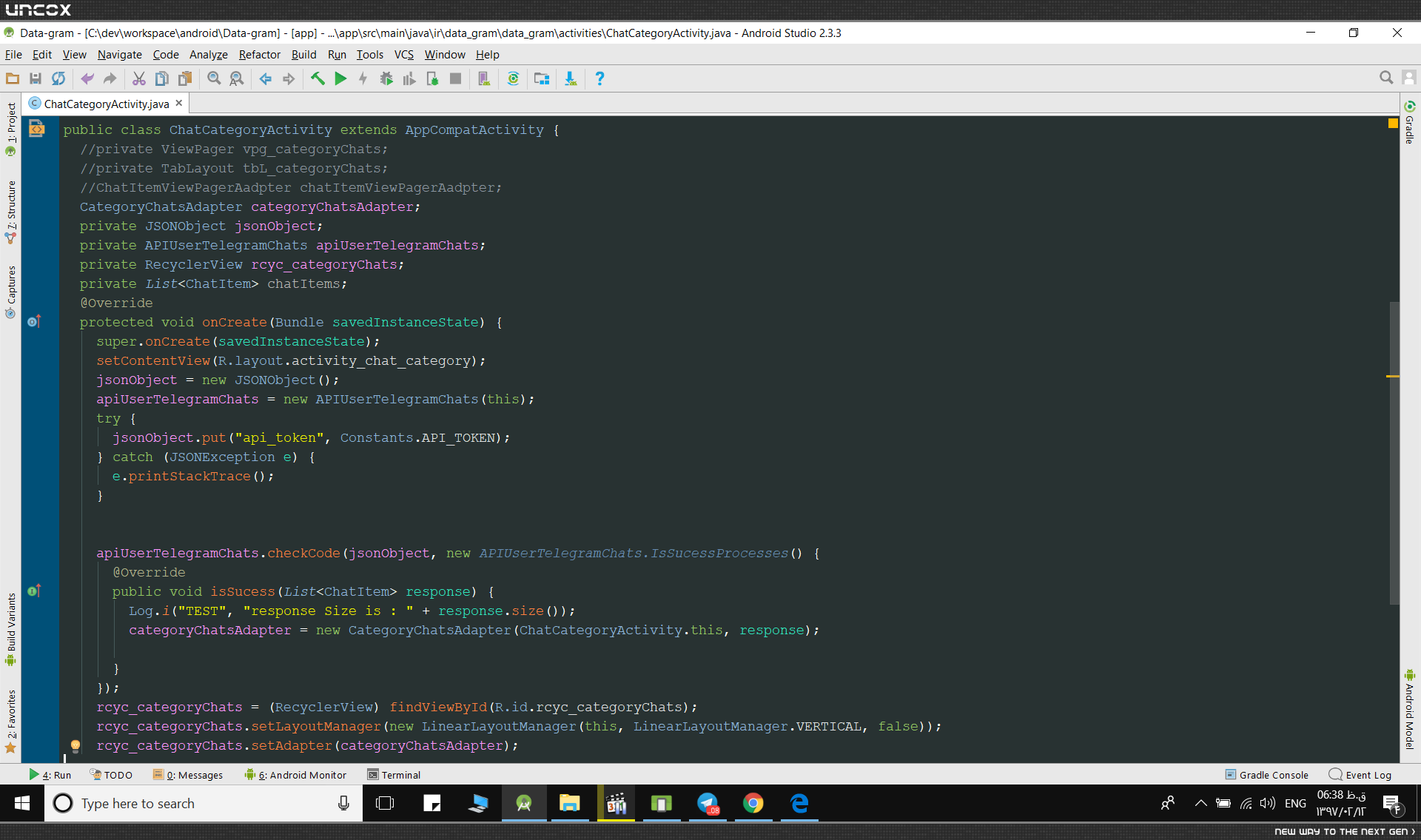Image resolution: width=1421 pixels, height=840 pixels.
Task: Open the Project side panel
Action: (x=10, y=129)
